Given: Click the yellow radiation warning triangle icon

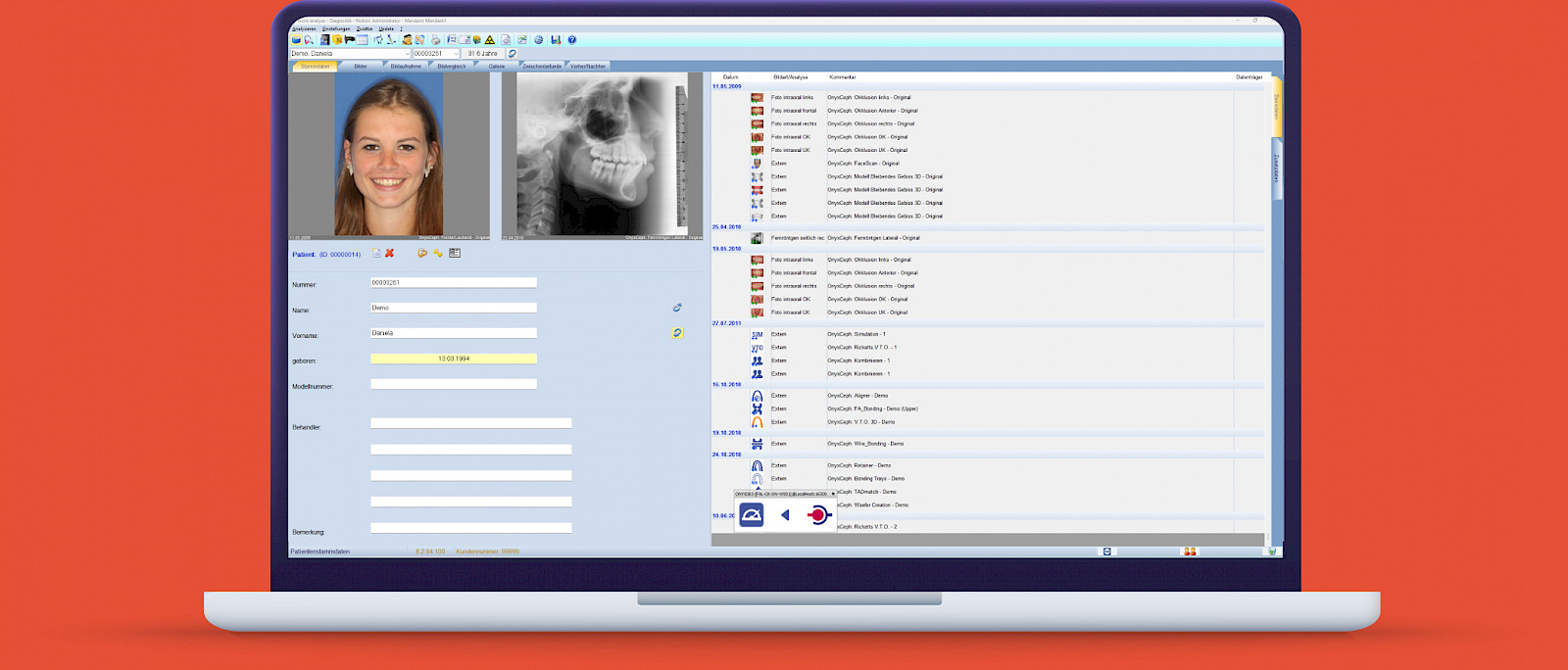Looking at the screenshot, I should pos(490,40).
